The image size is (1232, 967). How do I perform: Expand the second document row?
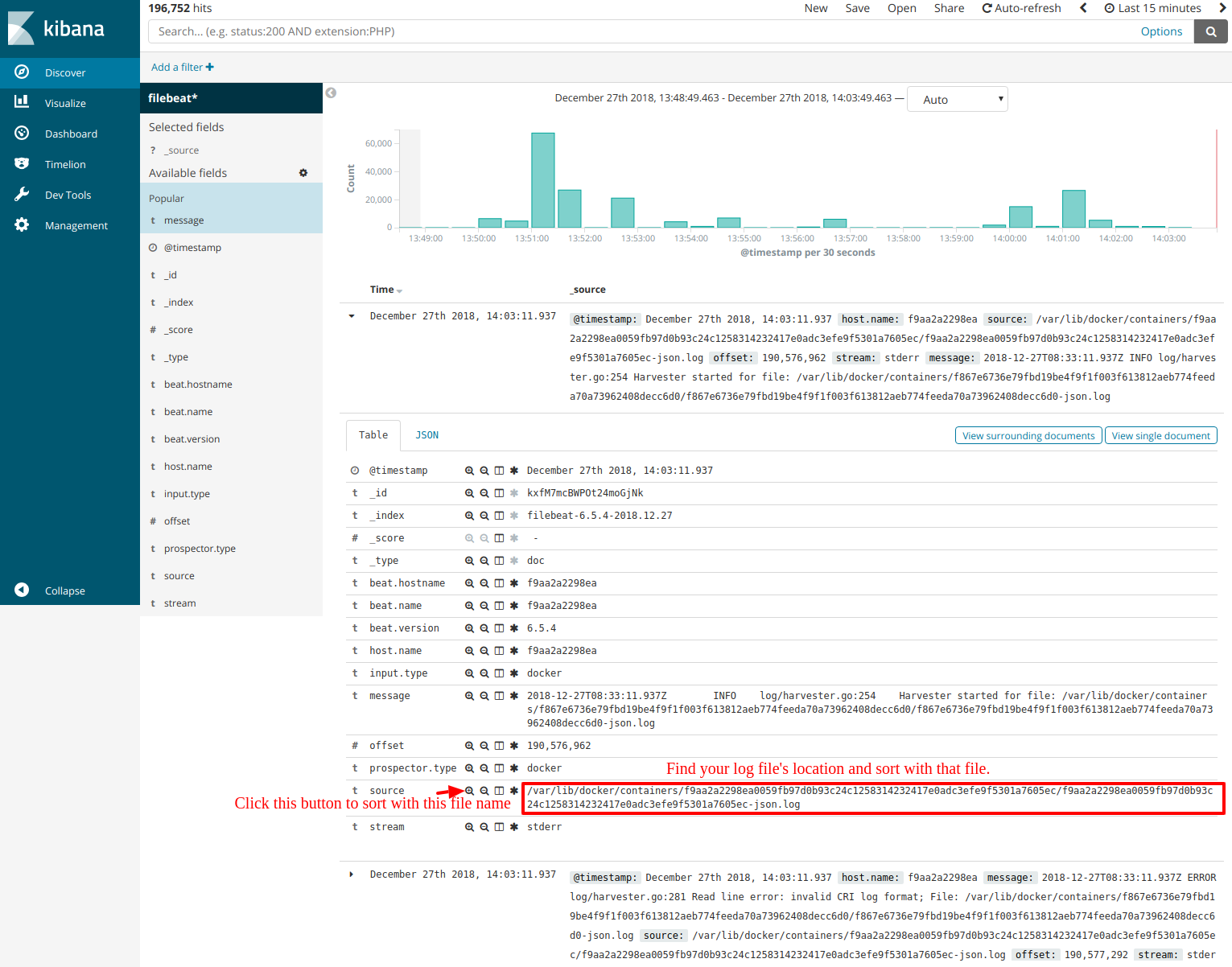pos(352,874)
